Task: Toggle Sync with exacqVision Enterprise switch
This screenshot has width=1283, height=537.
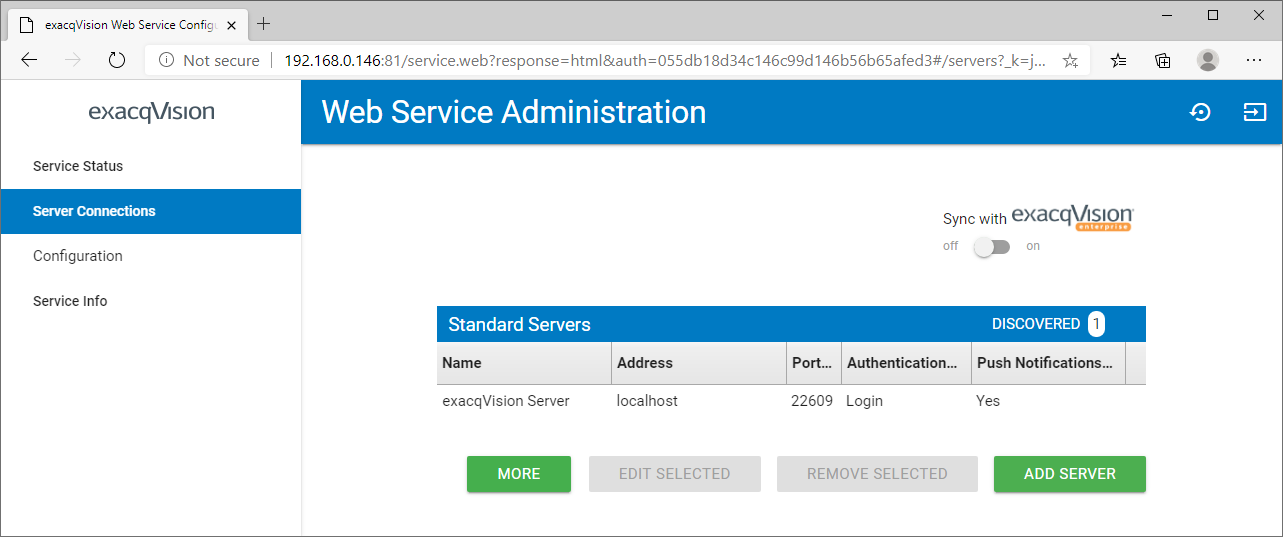Action: coord(992,246)
